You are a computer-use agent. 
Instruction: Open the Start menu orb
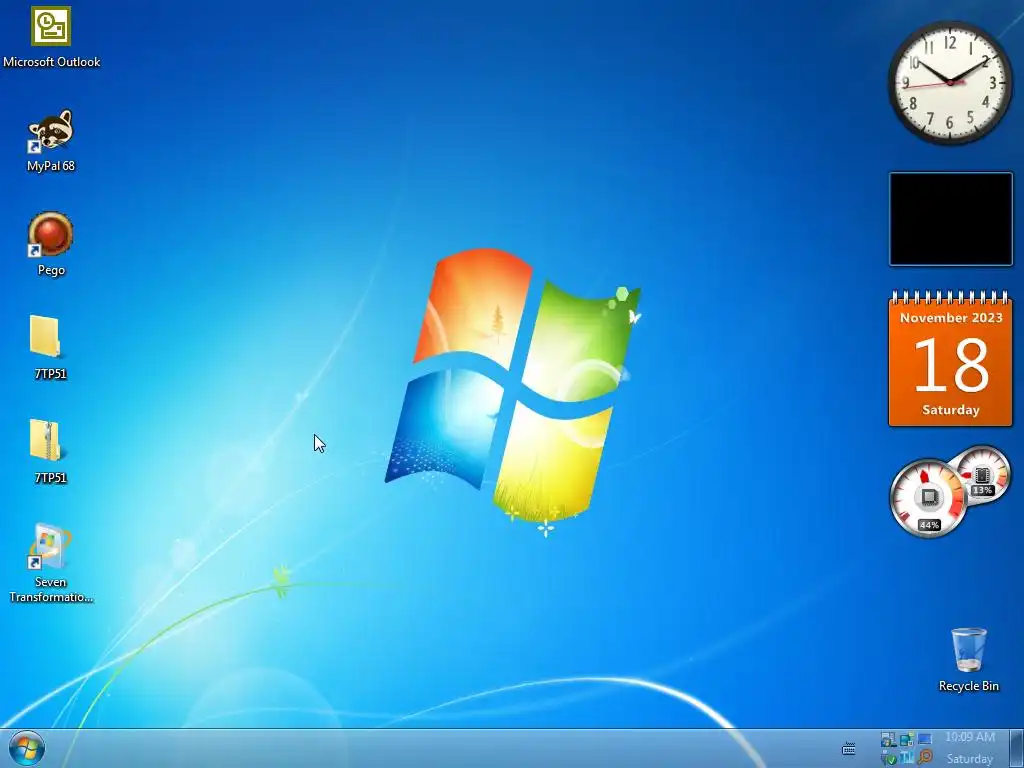27,748
